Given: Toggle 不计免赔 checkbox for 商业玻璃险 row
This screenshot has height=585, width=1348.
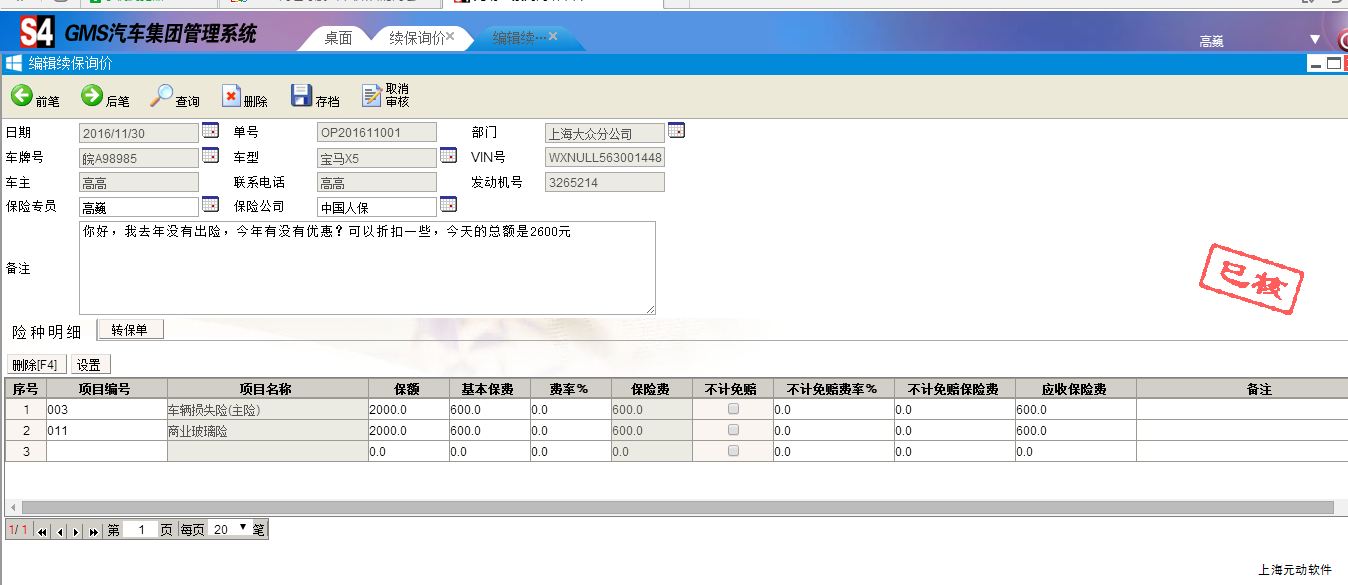Looking at the screenshot, I should [x=733, y=430].
